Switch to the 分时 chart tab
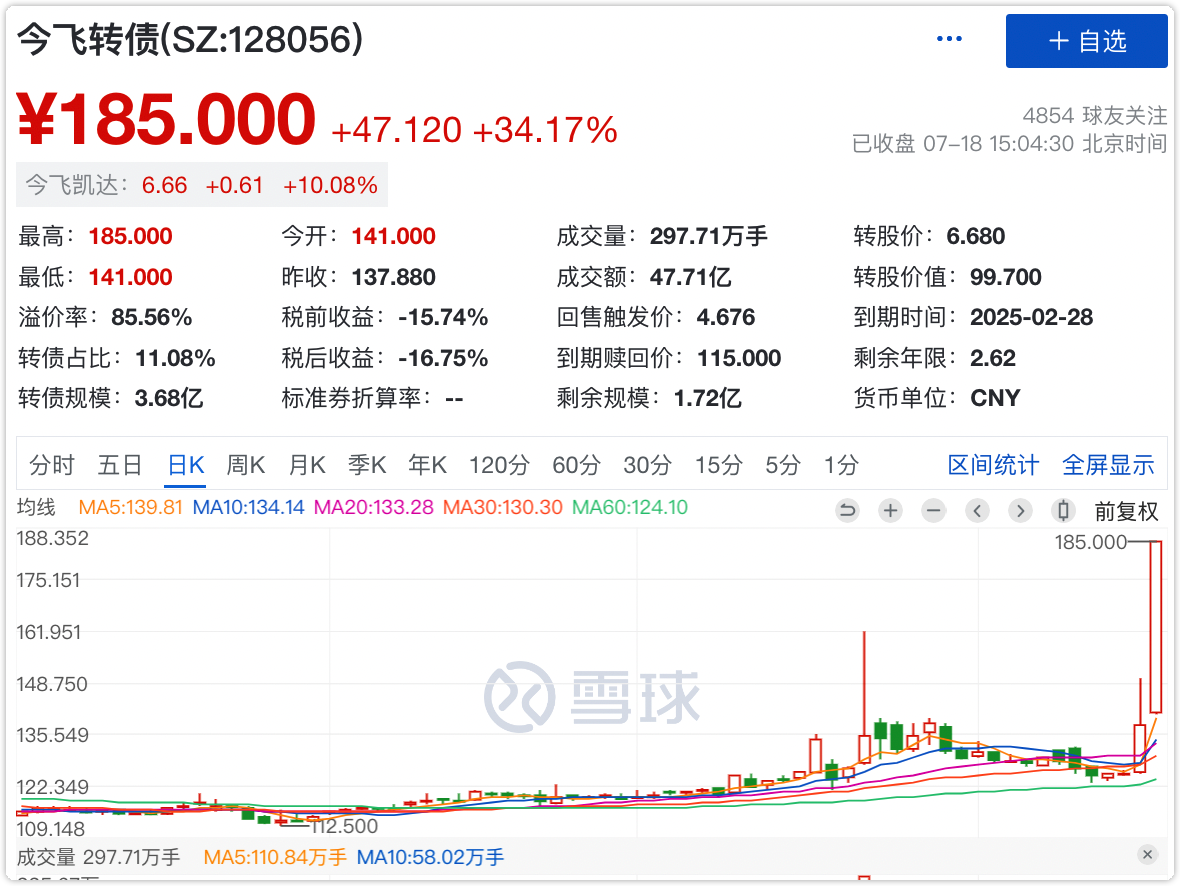The height and width of the screenshot is (886, 1180). pos(52,465)
